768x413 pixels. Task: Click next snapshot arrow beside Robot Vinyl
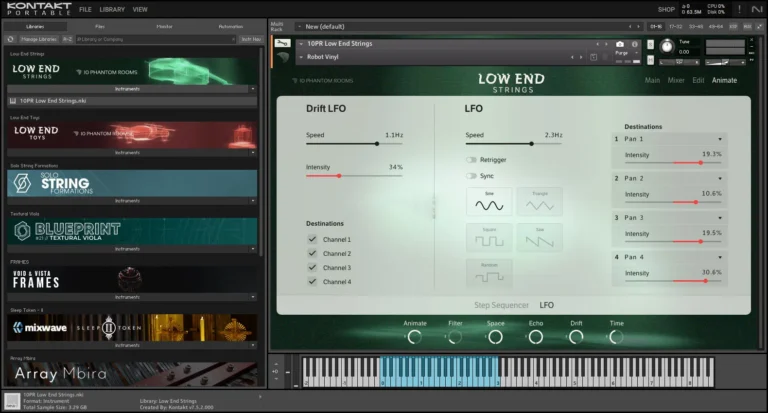[x=581, y=57]
